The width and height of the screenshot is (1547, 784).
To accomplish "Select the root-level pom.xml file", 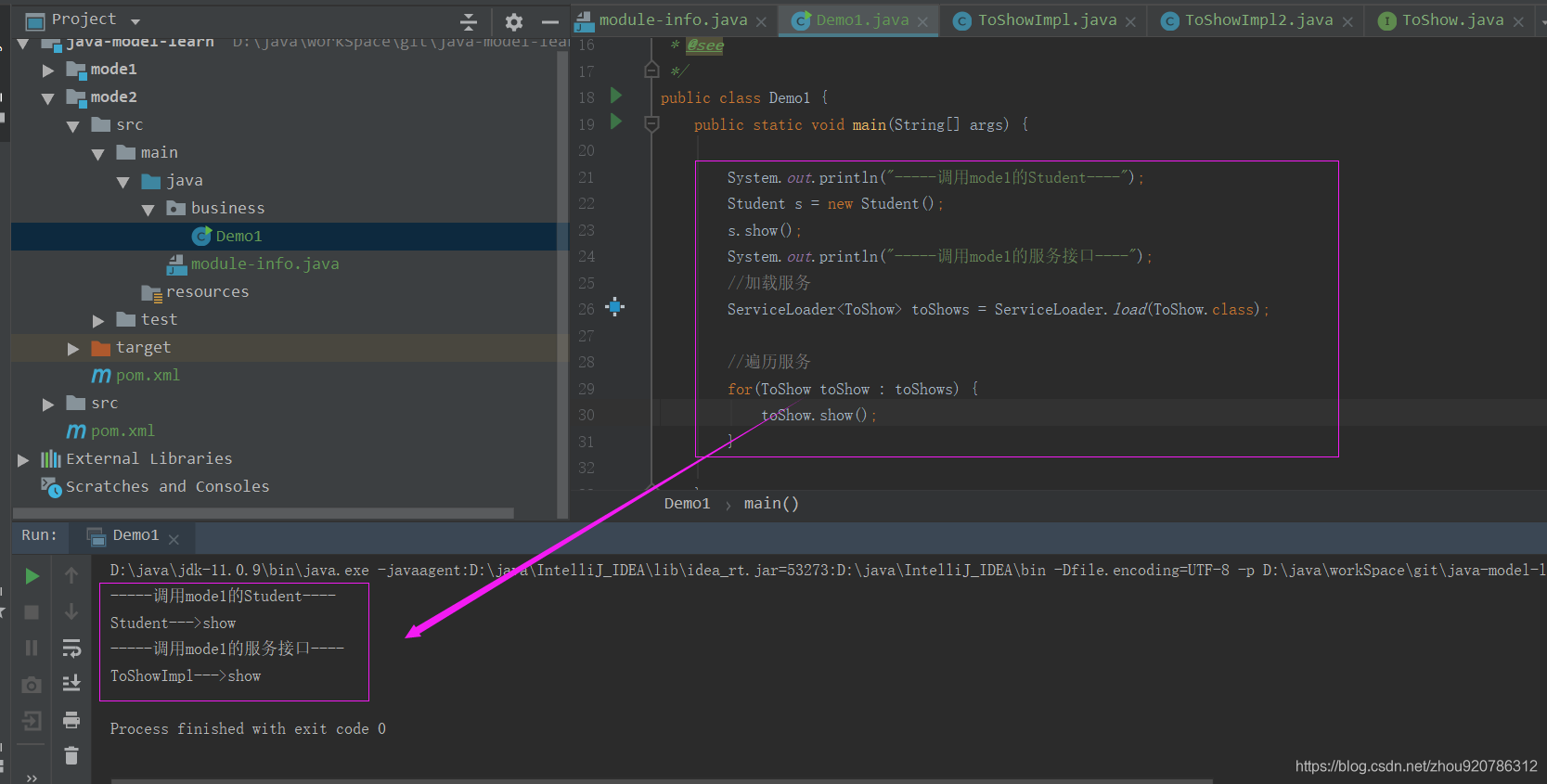I will tap(122, 431).
